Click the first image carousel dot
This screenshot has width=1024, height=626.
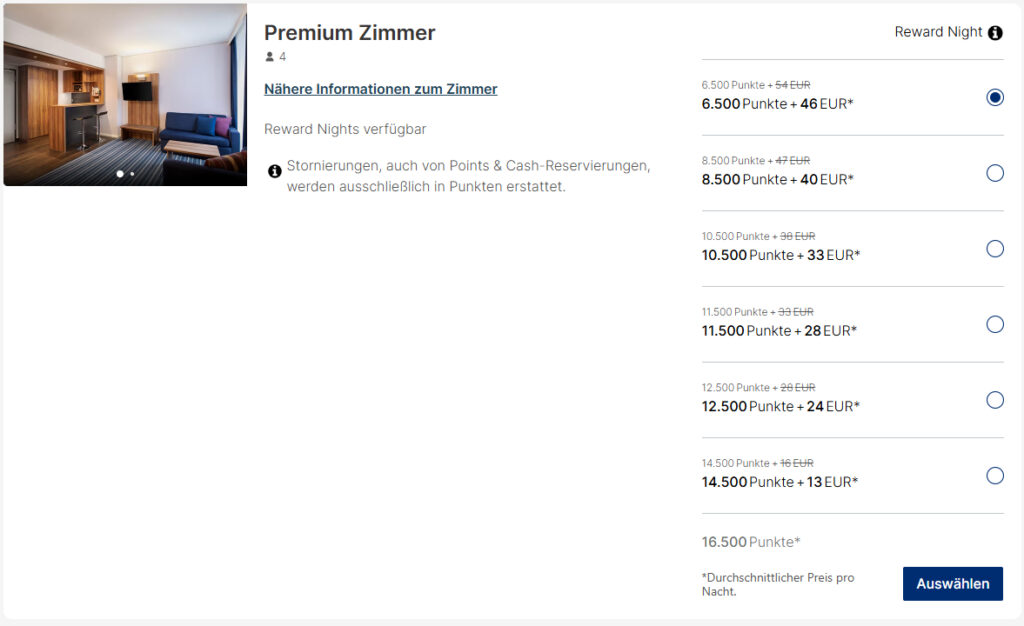120,174
